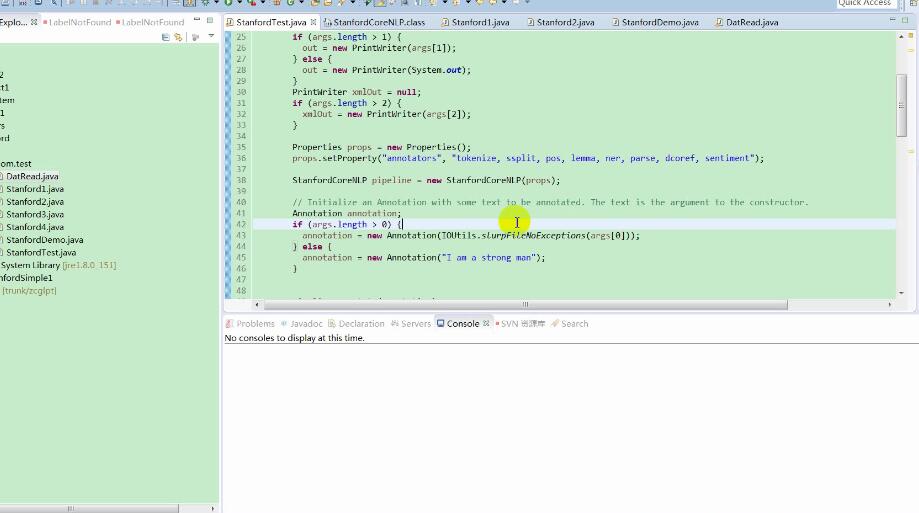This screenshot has height=513, width=919.
Task: Open the Package Explorer view menu arrow
Action: click(x=211, y=36)
